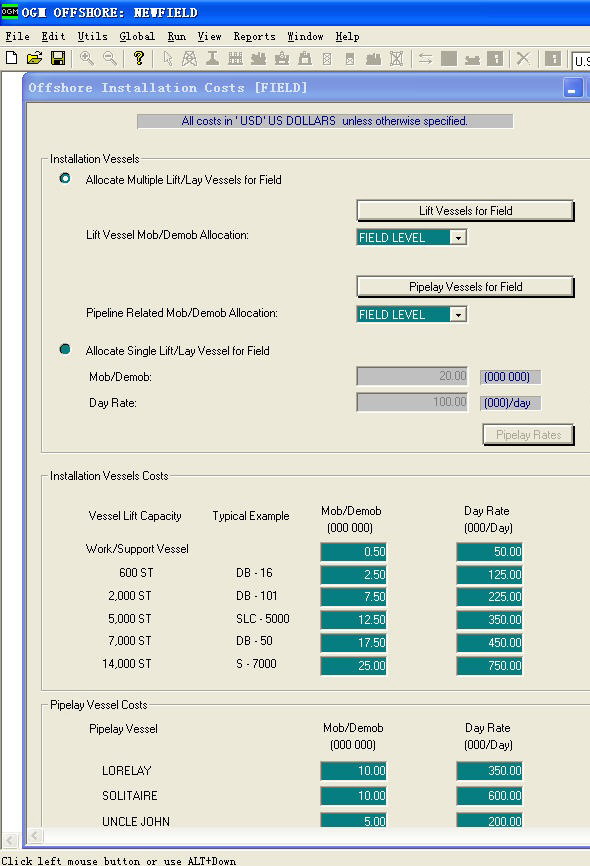Click the swap arrows toolbar icon
The width and height of the screenshot is (590, 866).
coord(425,58)
